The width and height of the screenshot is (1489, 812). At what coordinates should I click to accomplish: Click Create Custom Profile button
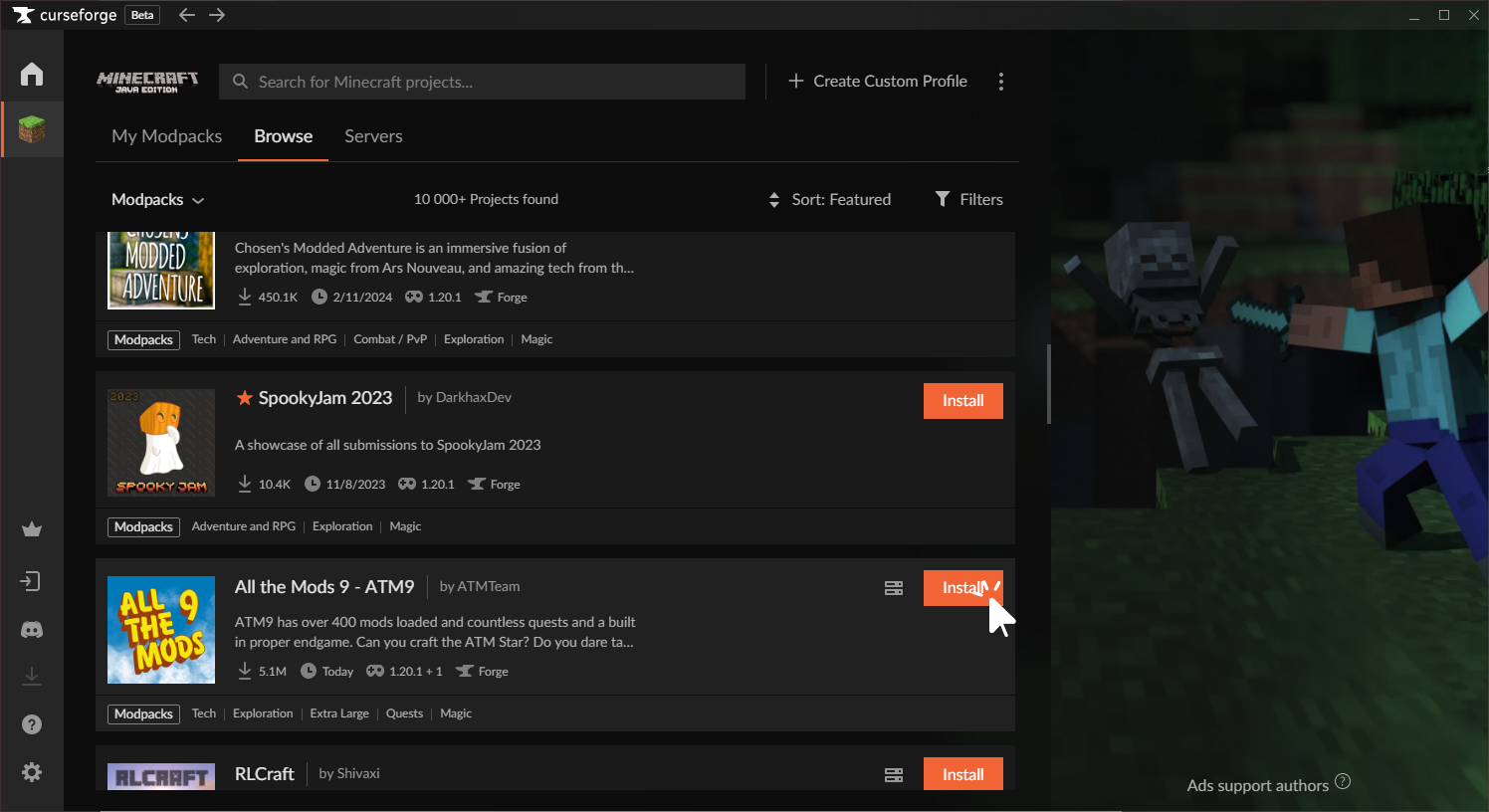[878, 81]
